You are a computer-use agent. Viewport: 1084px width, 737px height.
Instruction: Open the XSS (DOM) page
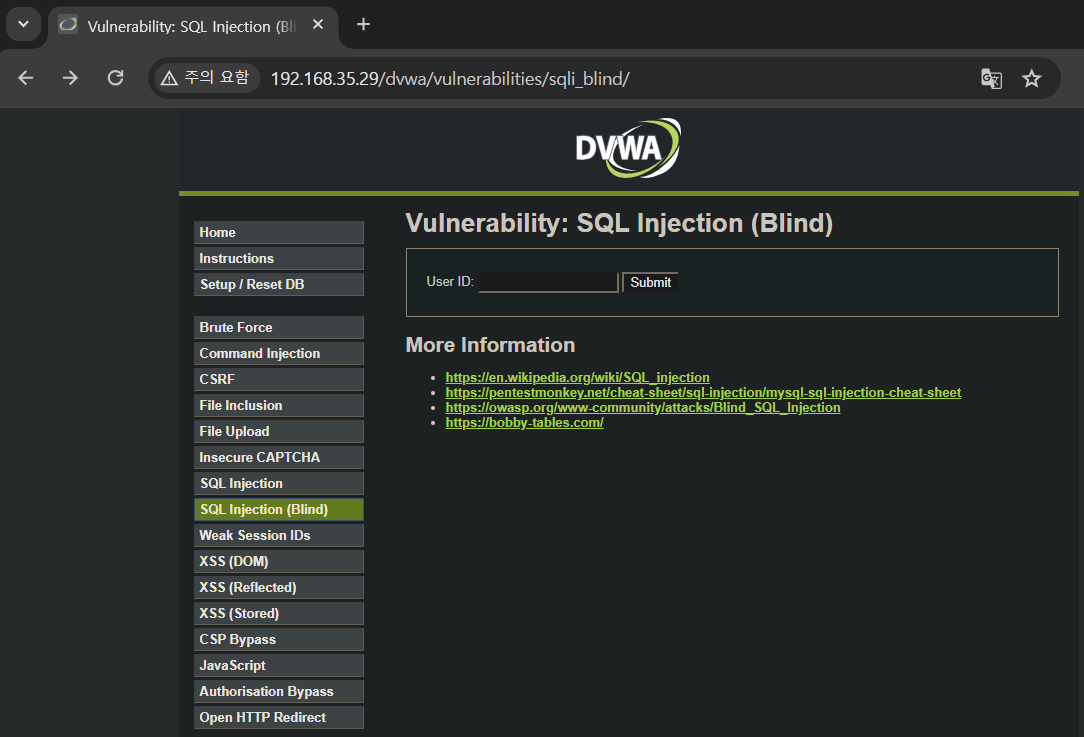pos(279,561)
